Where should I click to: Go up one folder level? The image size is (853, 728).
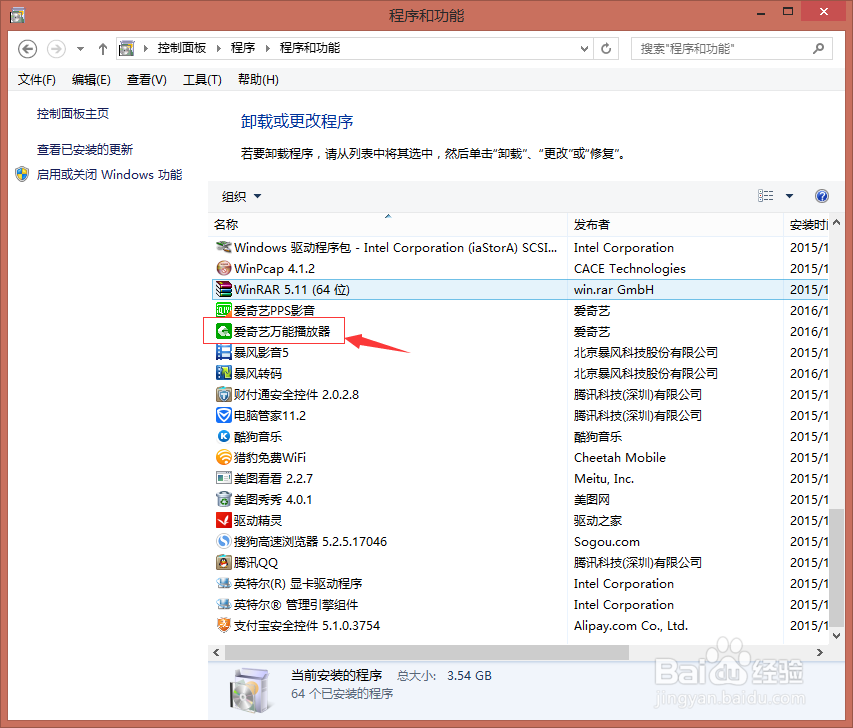click(x=102, y=49)
